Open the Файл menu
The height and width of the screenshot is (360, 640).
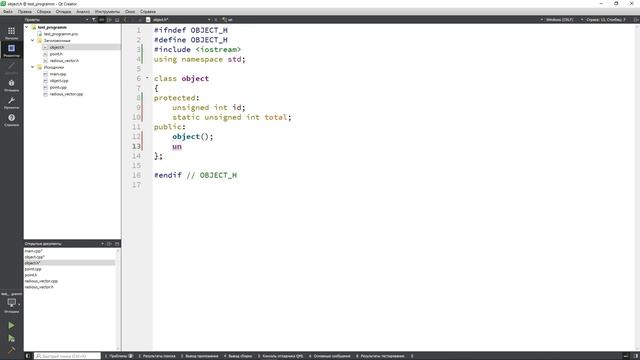pos(8,12)
